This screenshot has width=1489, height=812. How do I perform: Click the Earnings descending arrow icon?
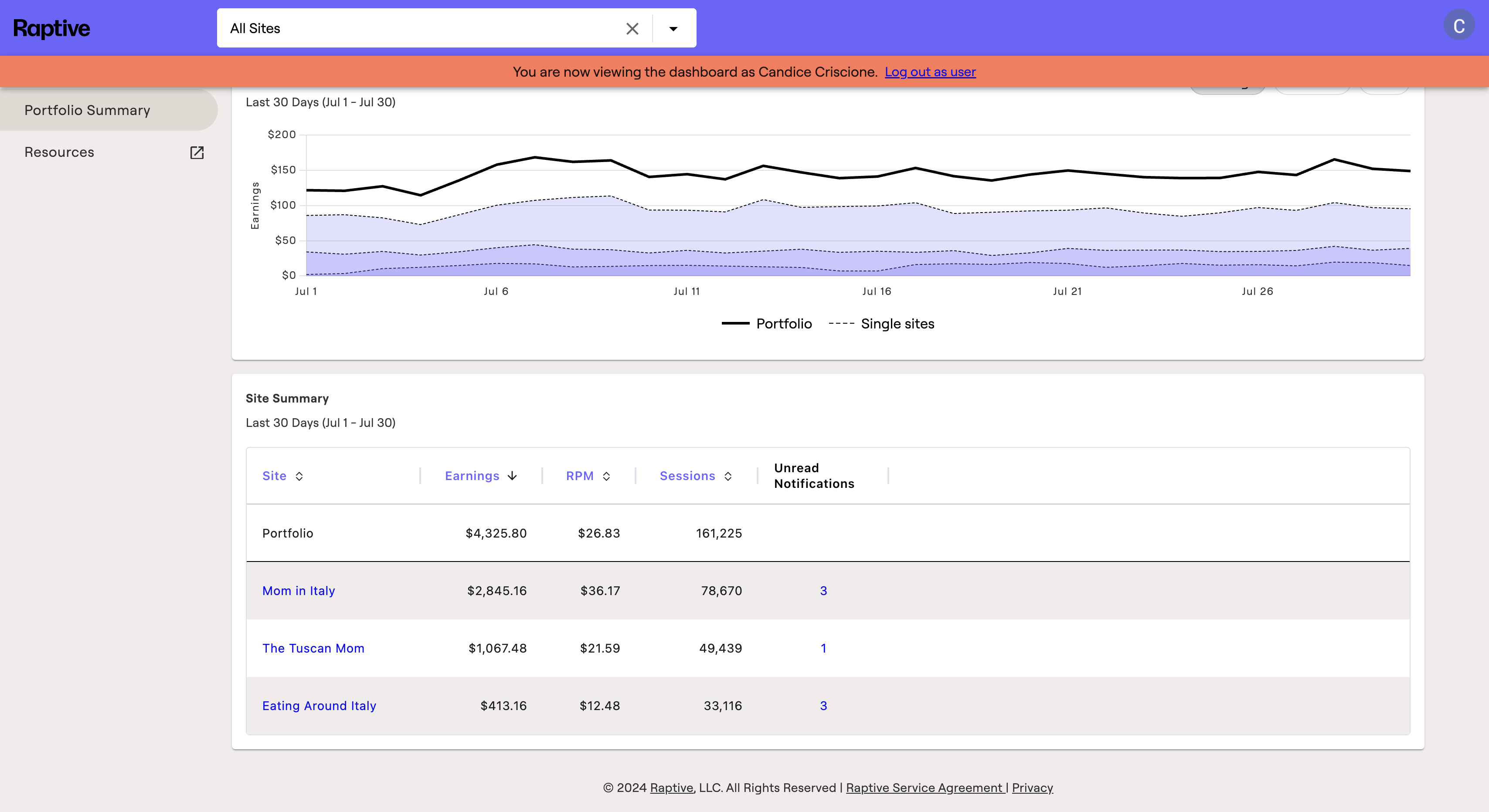tap(512, 476)
